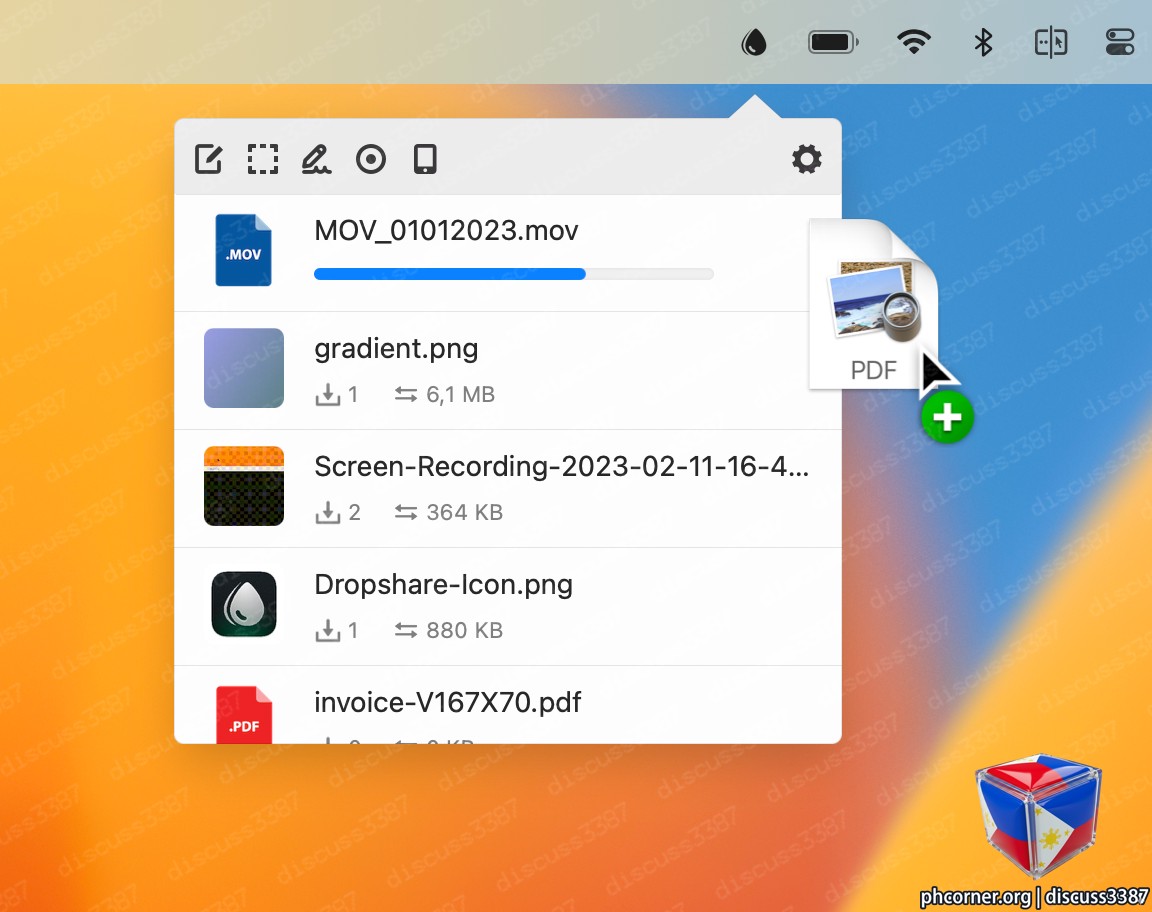Click the 364 KB size label
Image resolution: width=1152 pixels, height=912 pixels.
[464, 512]
